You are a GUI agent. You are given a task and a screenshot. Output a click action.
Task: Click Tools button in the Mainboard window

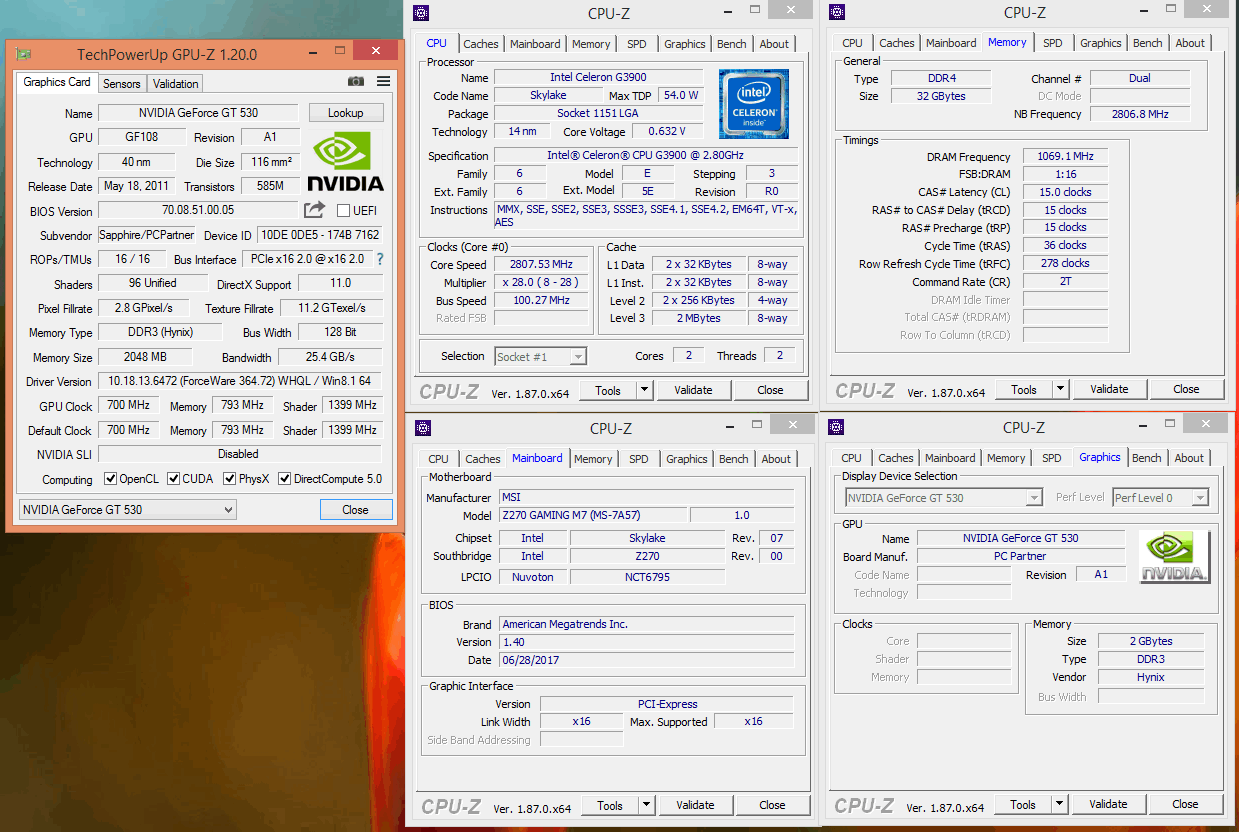610,805
